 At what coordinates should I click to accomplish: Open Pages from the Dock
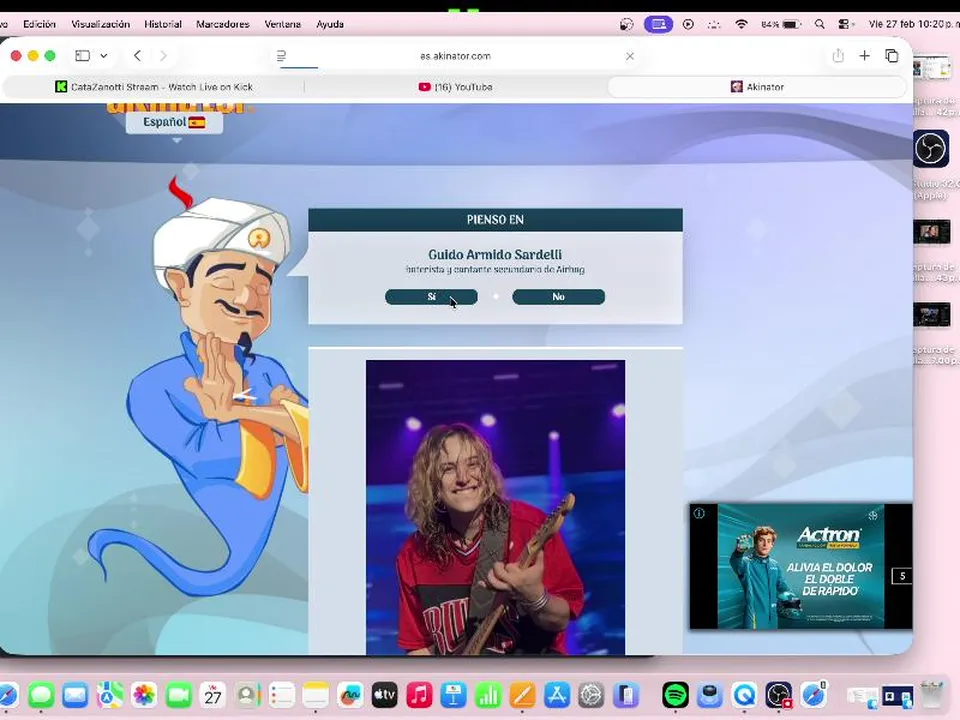(x=522, y=696)
